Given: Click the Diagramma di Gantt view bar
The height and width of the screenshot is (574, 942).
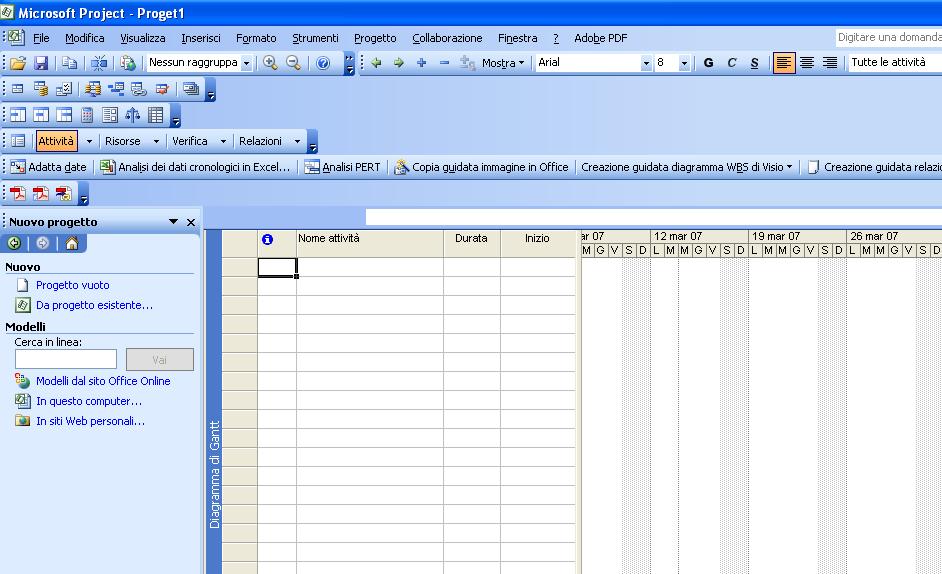Looking at the screenshot, I should (x=214, y=401).
